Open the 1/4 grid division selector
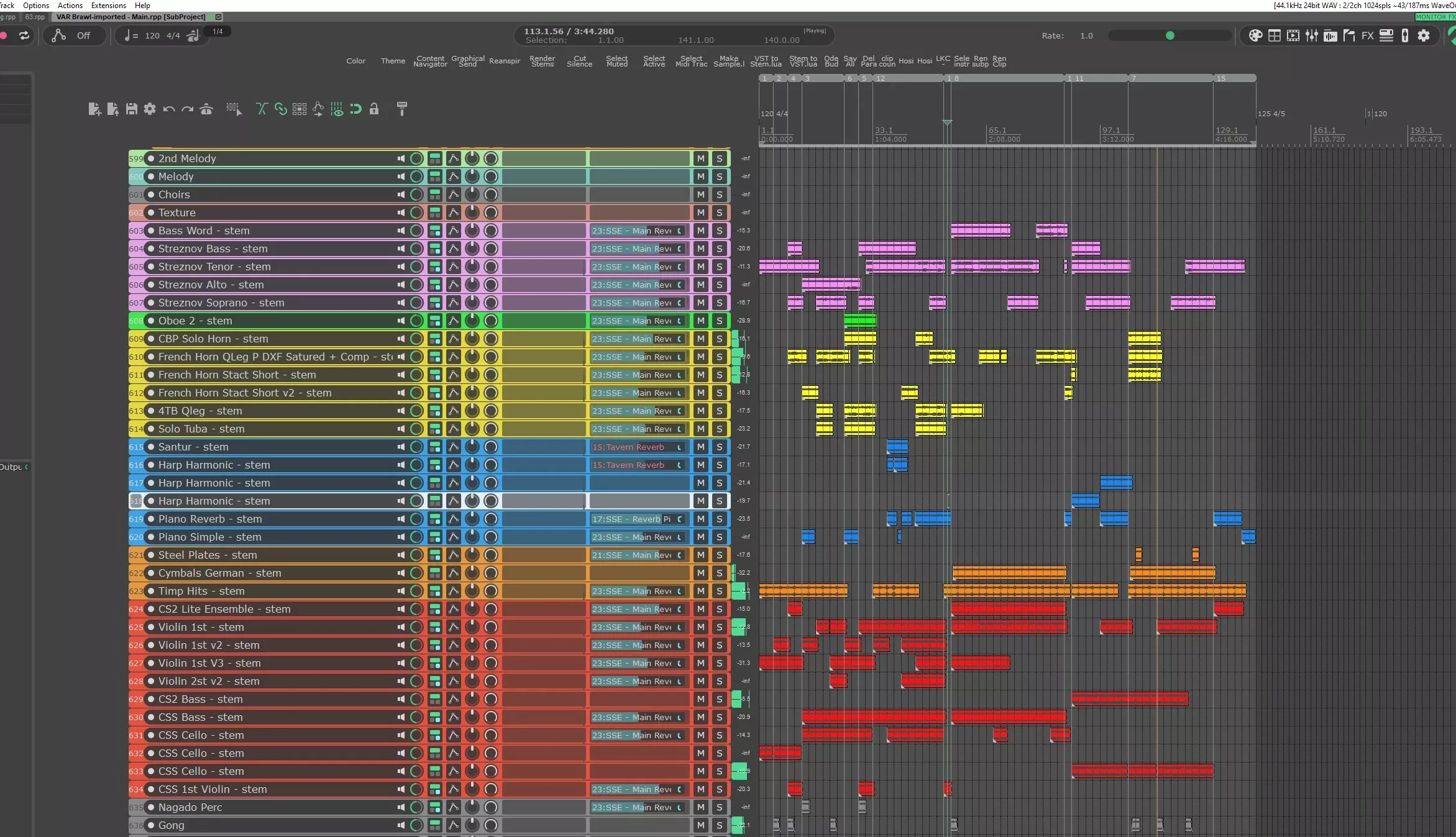This screenshot has height=837, width=1456. pyautogui.click(x=217, y=32)
